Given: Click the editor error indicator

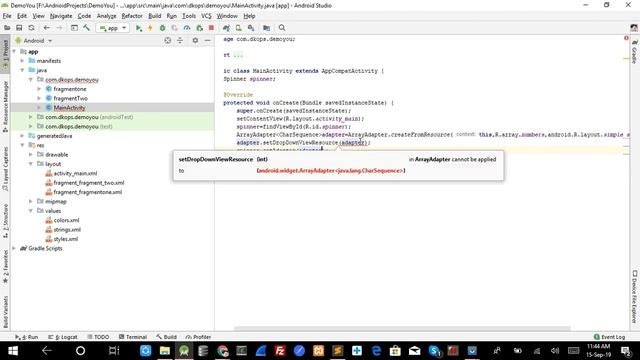Looking at the screenshot, I should 626,38.
